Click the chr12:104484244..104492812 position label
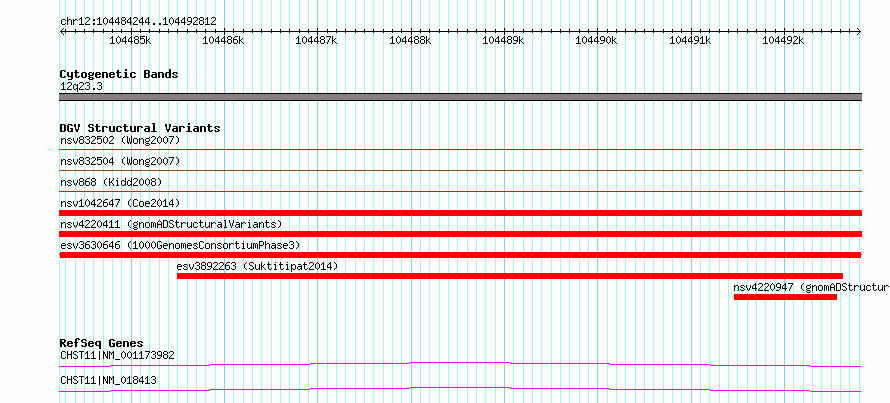Image resolution: width=890 pixels, height=403 pixels. pos(138,22)
